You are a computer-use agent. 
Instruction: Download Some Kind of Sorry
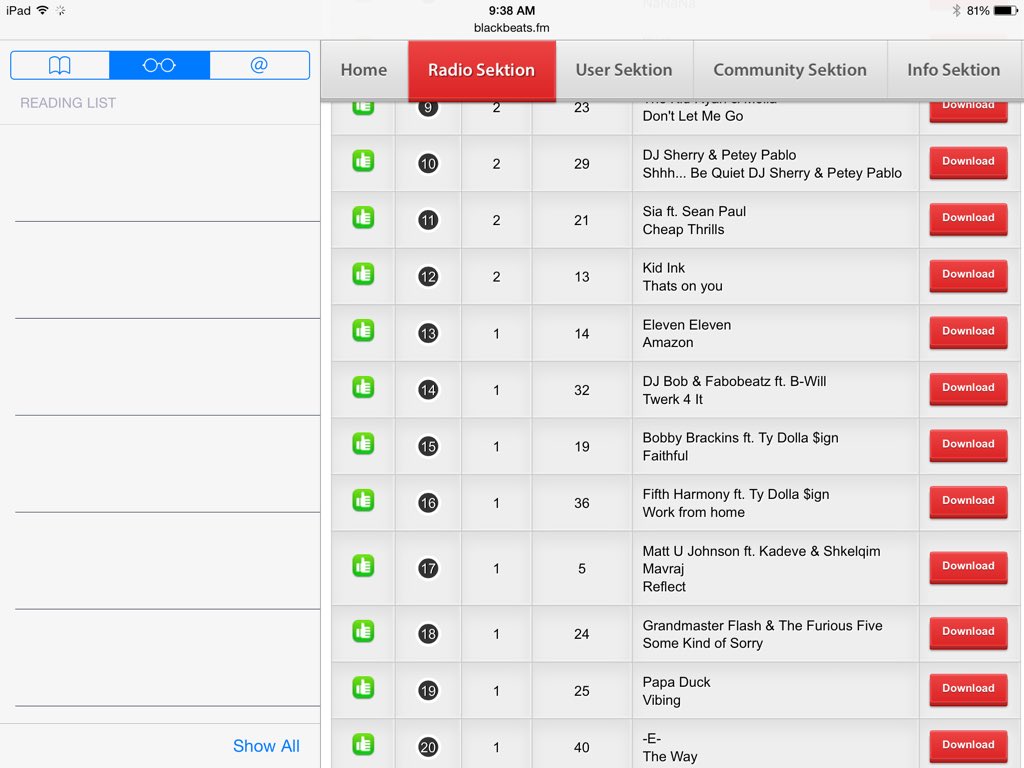pyautogui.click(x=968, y=632)
